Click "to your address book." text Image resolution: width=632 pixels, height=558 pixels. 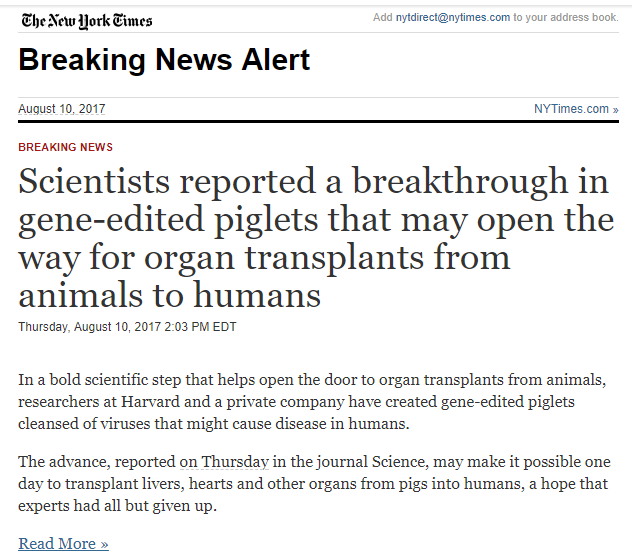(566, 17)
